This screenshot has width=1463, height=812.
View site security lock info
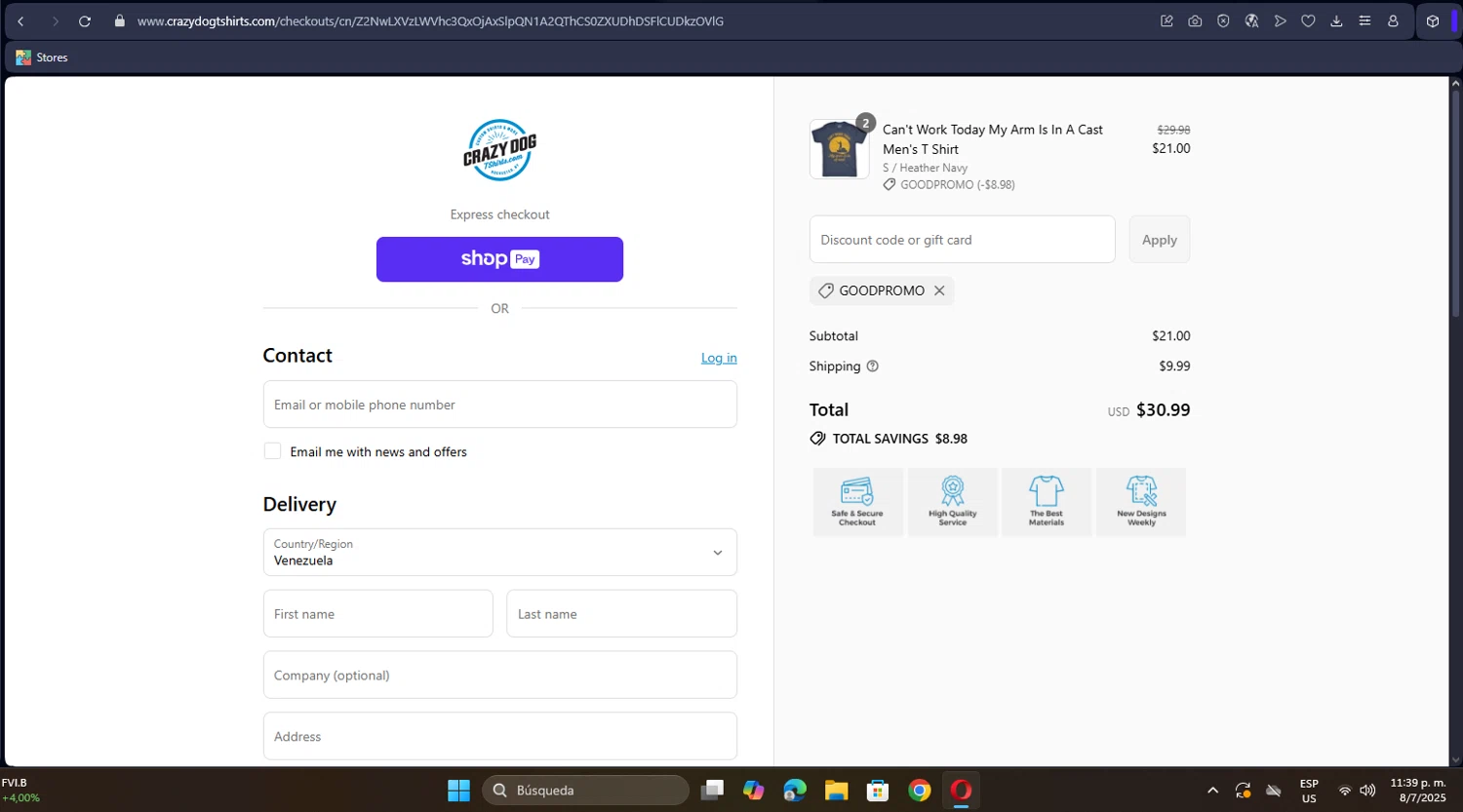[x=120, y=20]
